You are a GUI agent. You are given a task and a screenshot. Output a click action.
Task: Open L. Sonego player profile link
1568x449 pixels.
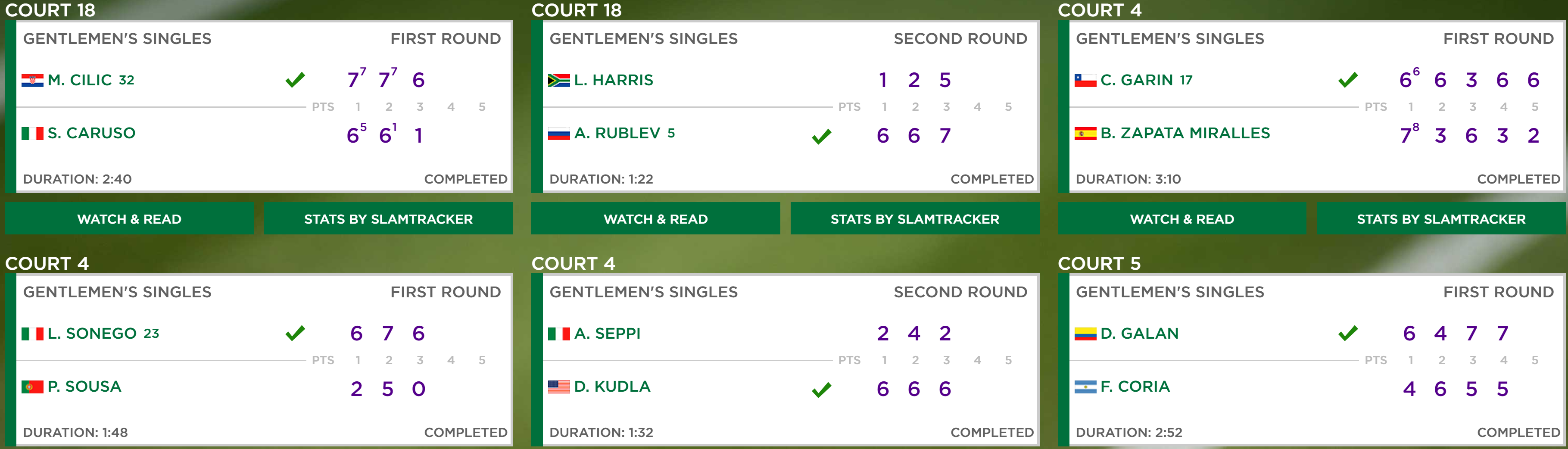pyautogui.click(x=92, y=334)
